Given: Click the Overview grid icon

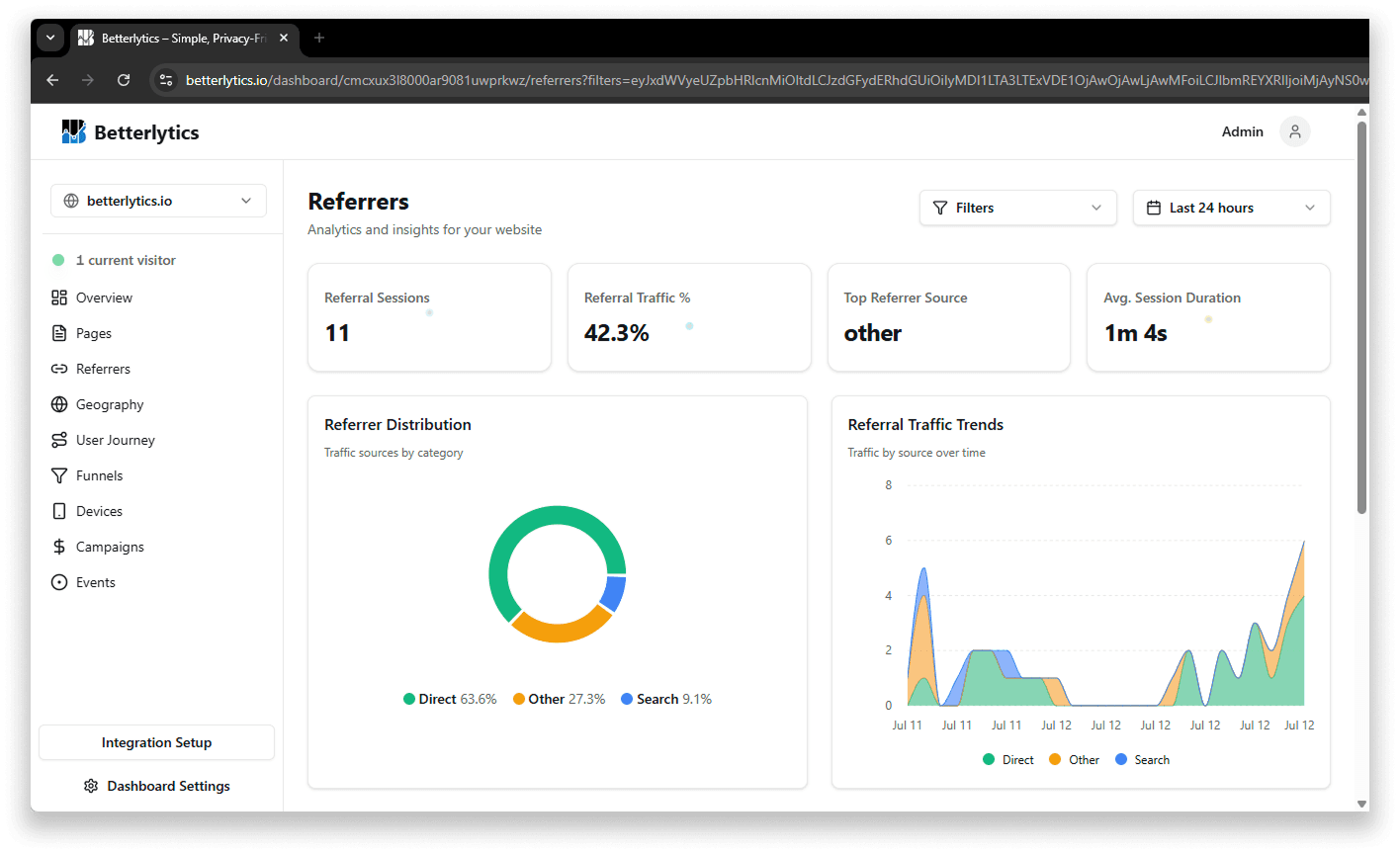Looking at the screenshot, I should [59, 298].
